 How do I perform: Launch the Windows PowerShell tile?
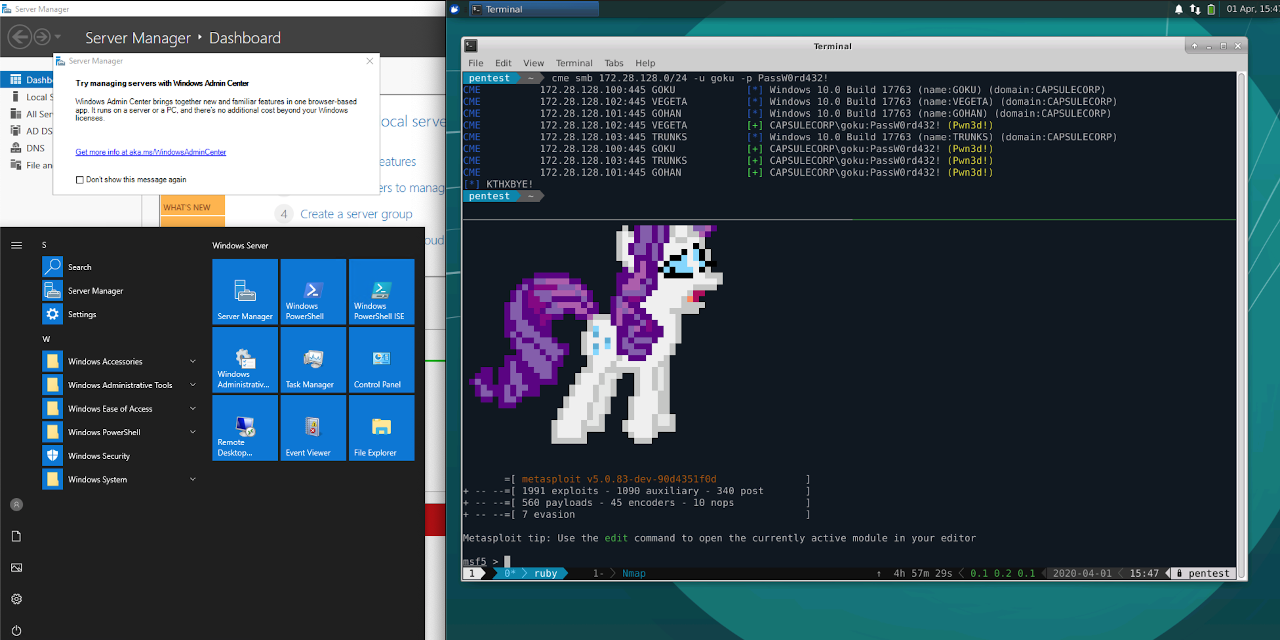coord(313,291)
